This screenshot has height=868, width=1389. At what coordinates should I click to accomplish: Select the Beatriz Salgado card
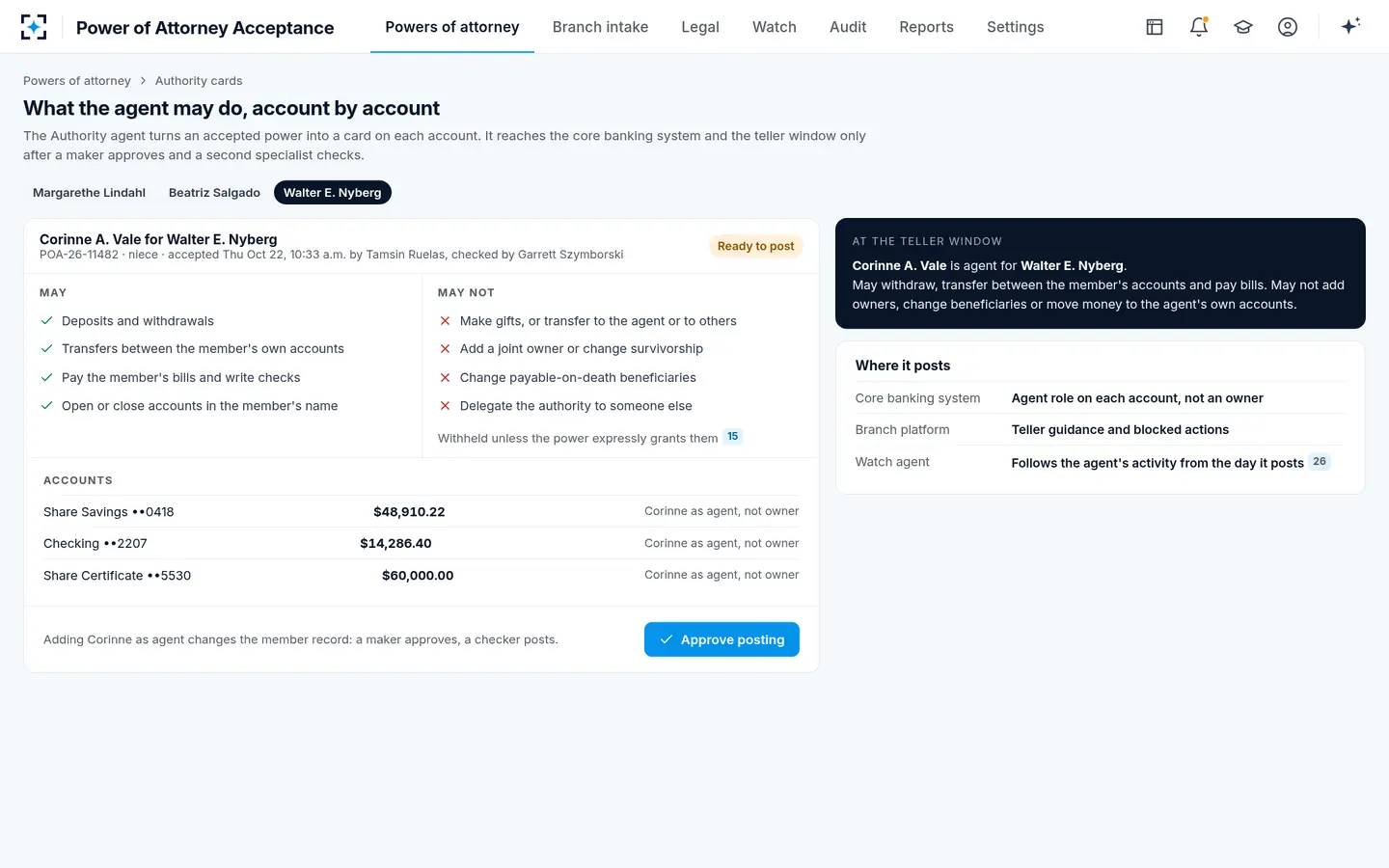tap(214, 193)
